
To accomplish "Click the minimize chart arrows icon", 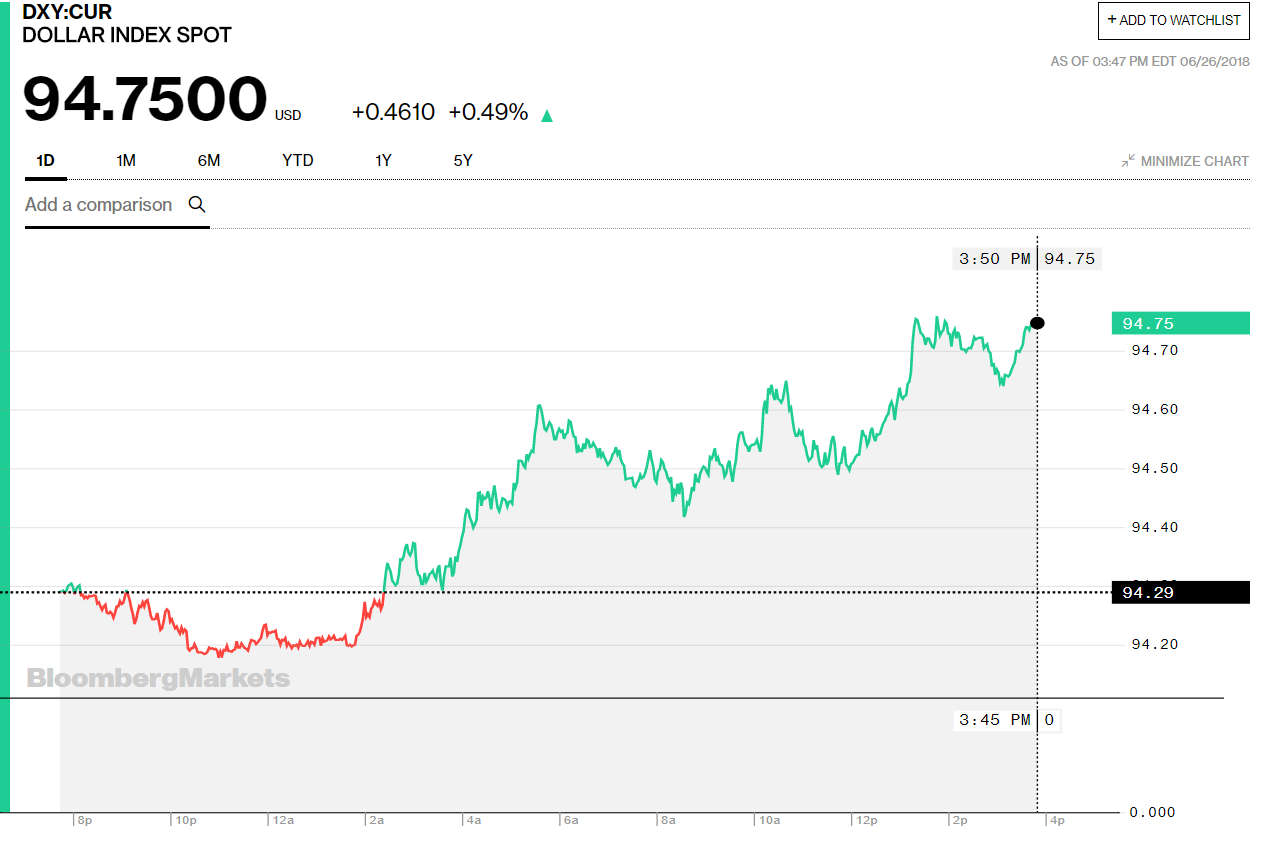I will click(x=1128, y=159).
